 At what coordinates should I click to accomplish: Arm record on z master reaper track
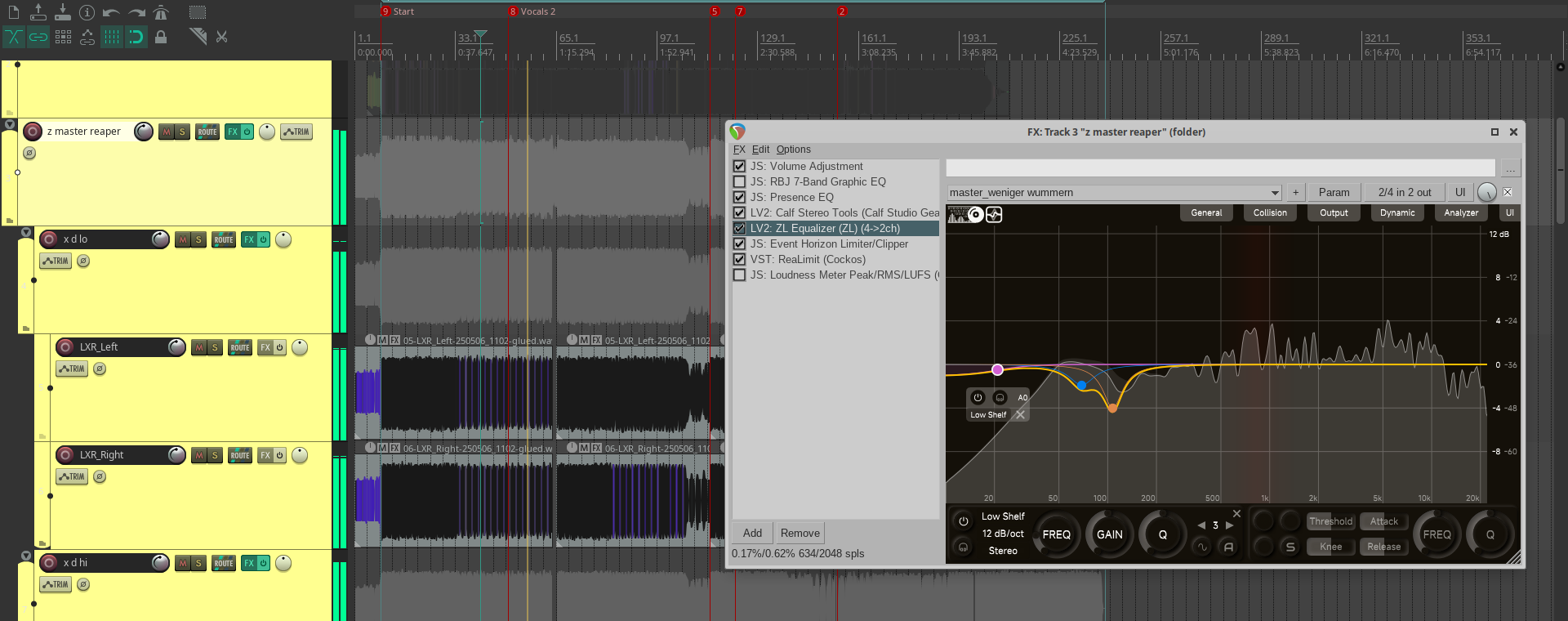(33, 131)
